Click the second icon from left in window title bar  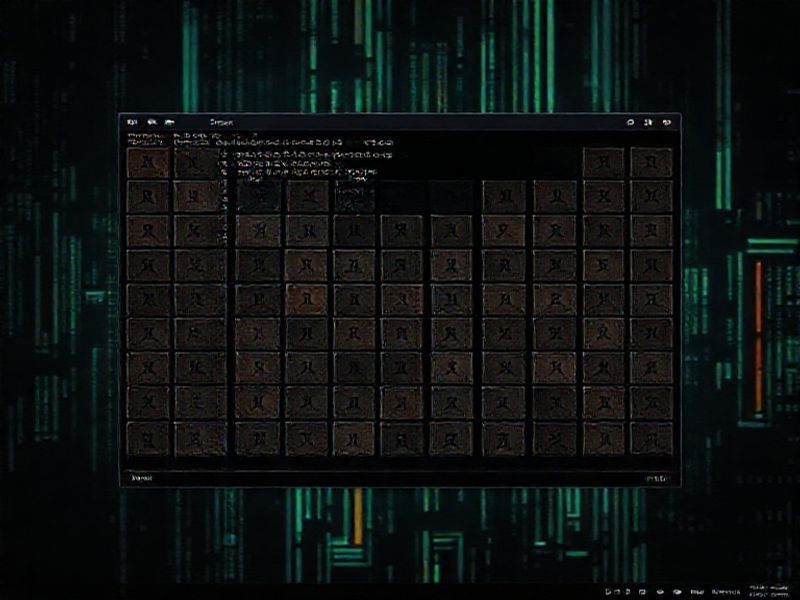[152, 122]
